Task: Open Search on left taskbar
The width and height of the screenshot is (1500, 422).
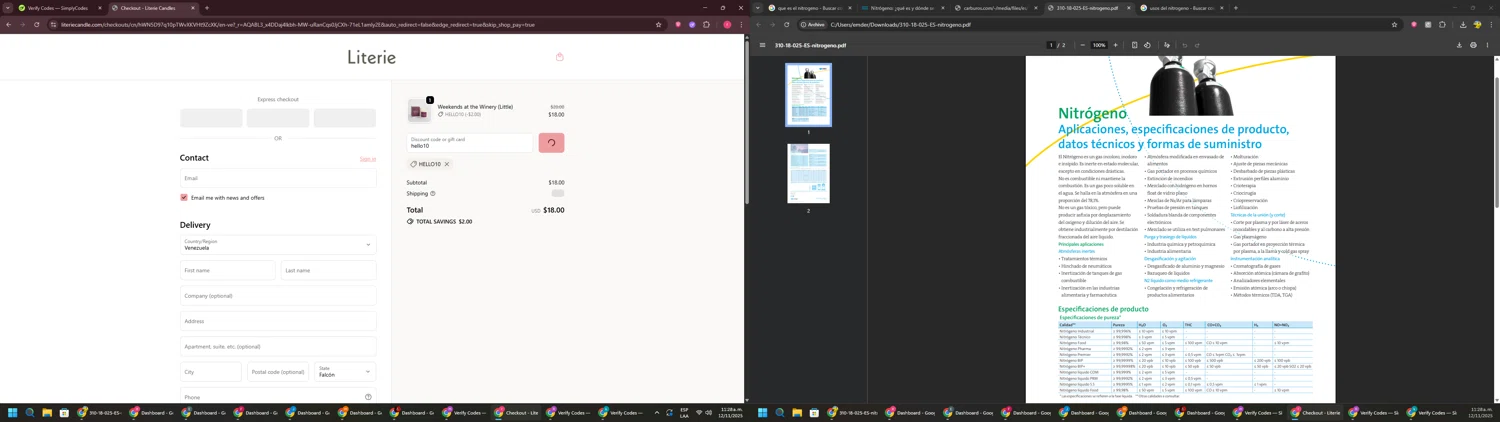Action: point(30,412)
